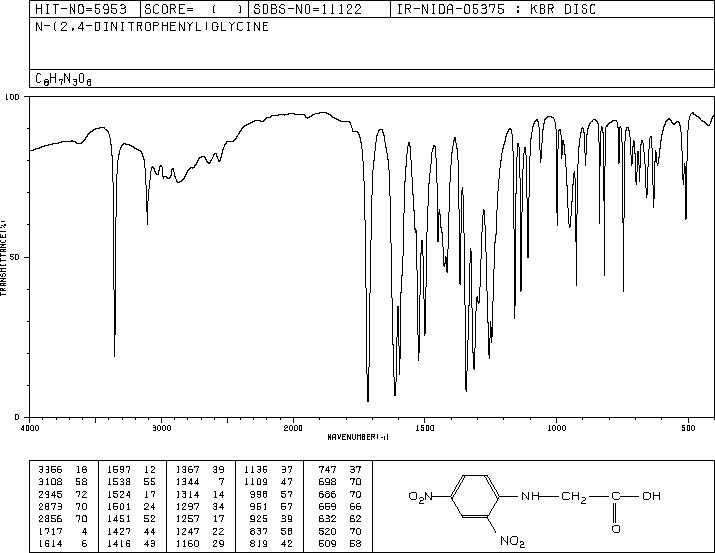Viewport: 715px width, 553px height.
Task: Select the CH2 label in the structure
Action: coord(574,497)
